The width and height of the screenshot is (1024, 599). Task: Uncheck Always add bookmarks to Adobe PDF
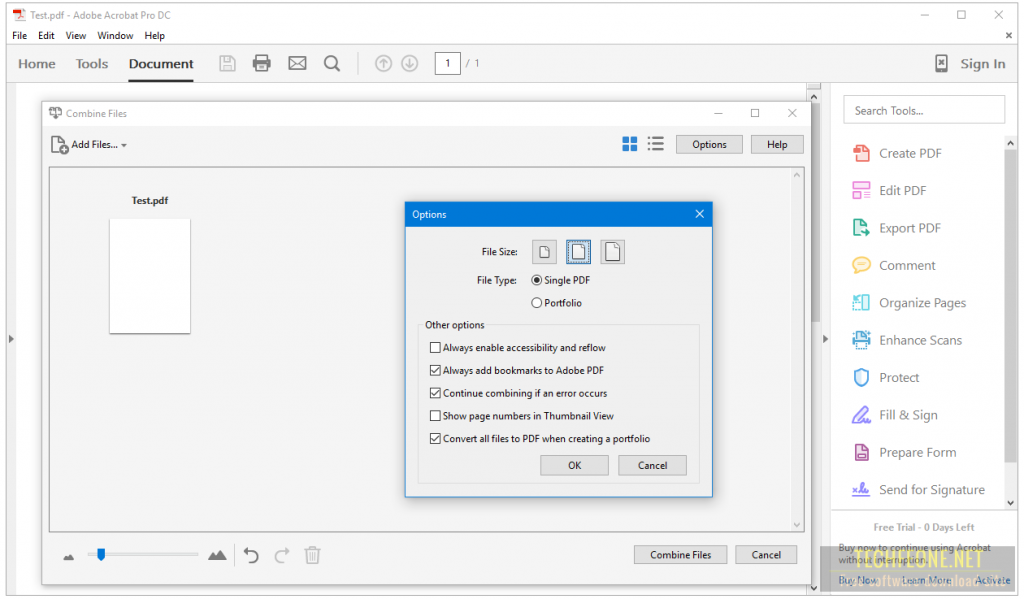tap(435, 370)
